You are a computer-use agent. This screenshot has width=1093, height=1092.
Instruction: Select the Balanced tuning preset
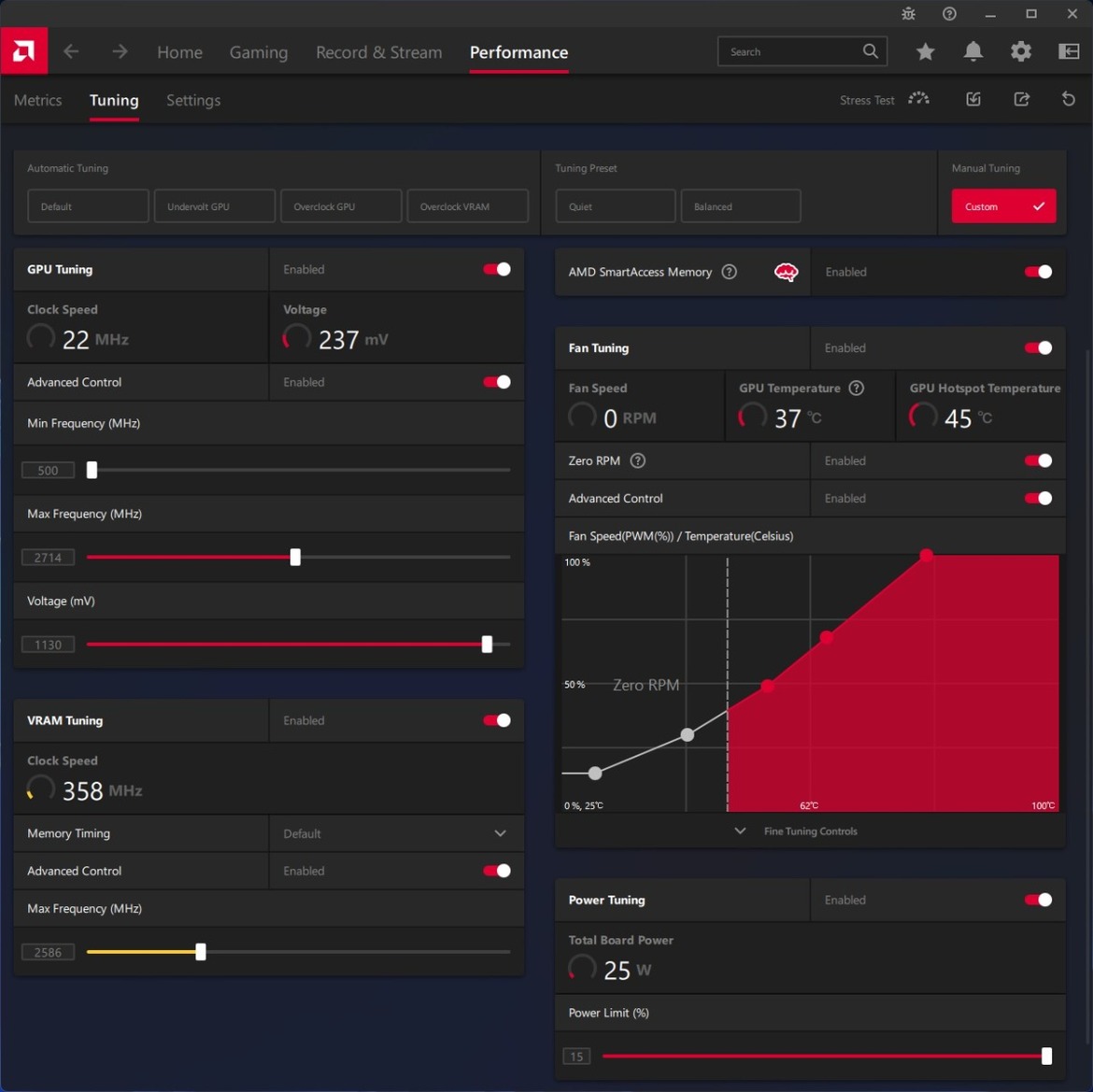tap(740, 206)
